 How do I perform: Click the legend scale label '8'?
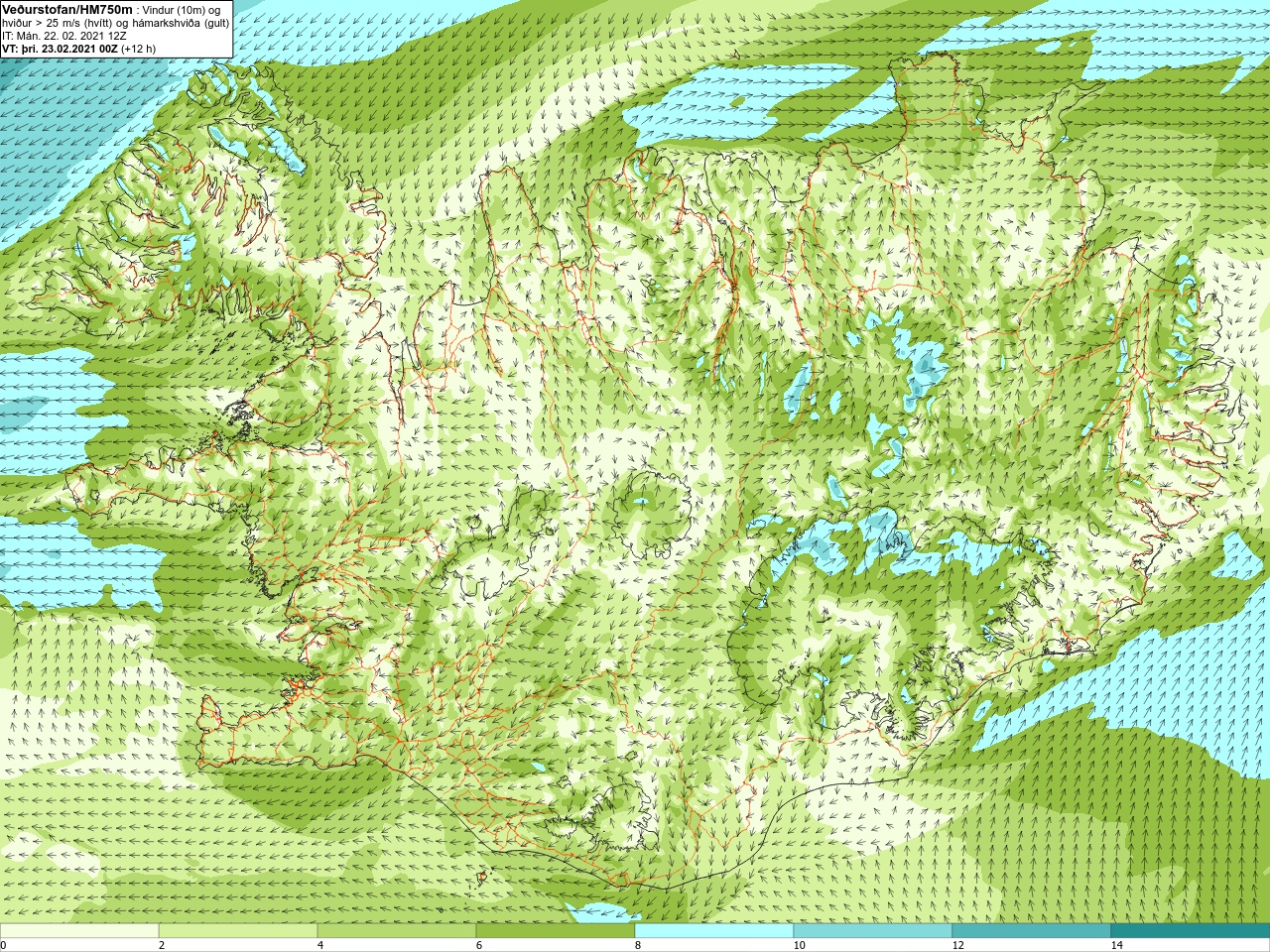[x=638, y=945]
